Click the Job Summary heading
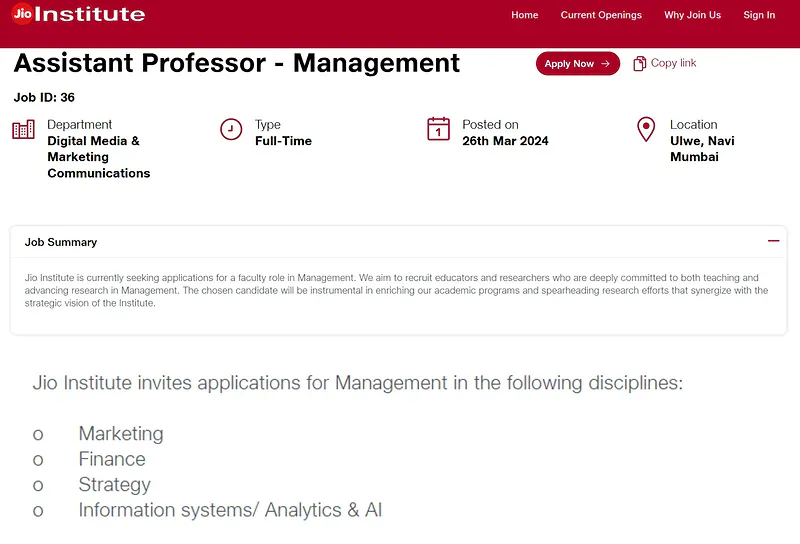Viewport: 800px width, 544px height. [x=61, y=242]
